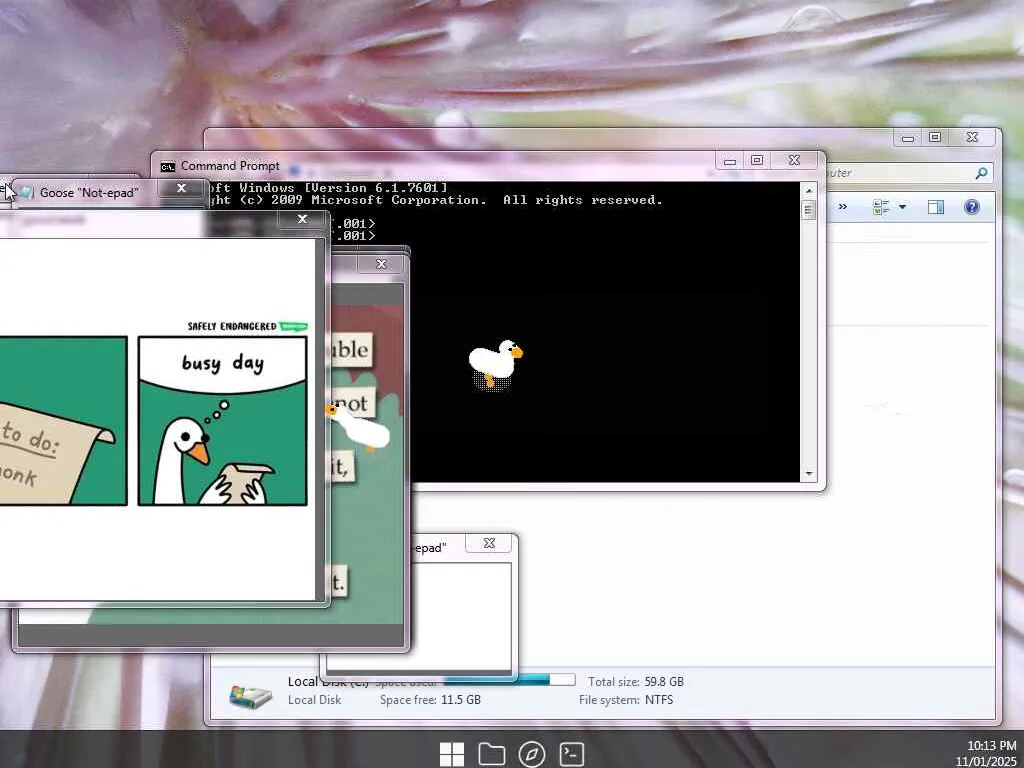Close the busy day comic window
Image resolution: width=1024 pixels, height=768 pixels.
coord(302,219)
